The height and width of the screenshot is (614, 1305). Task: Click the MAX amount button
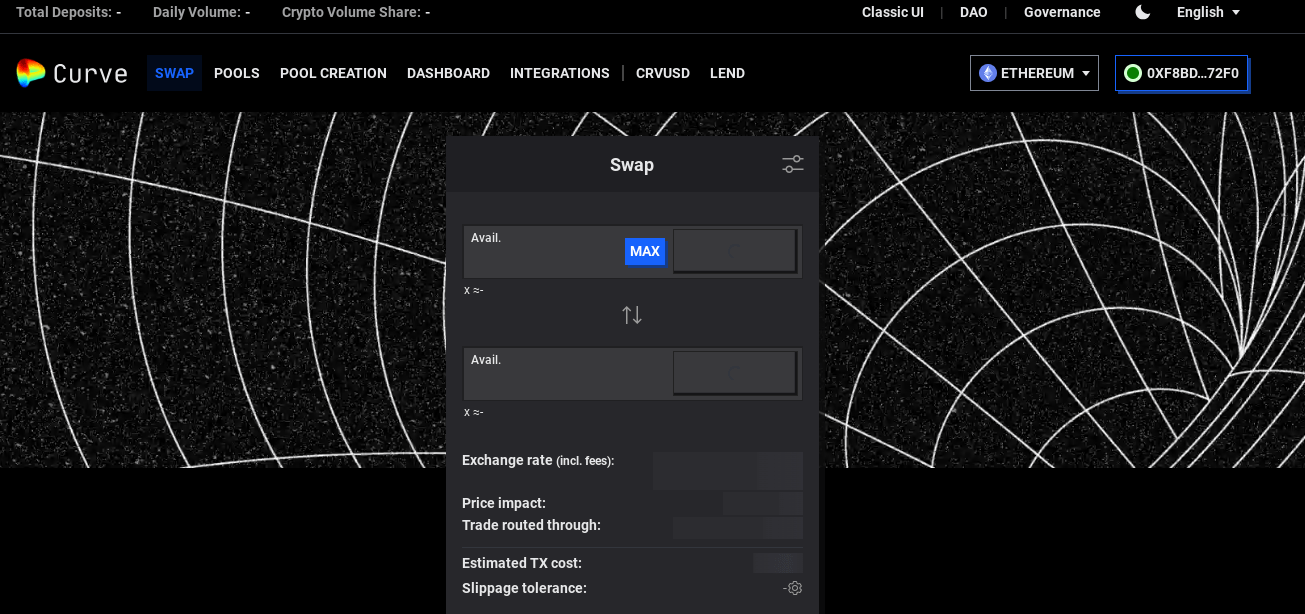[645, 251]
